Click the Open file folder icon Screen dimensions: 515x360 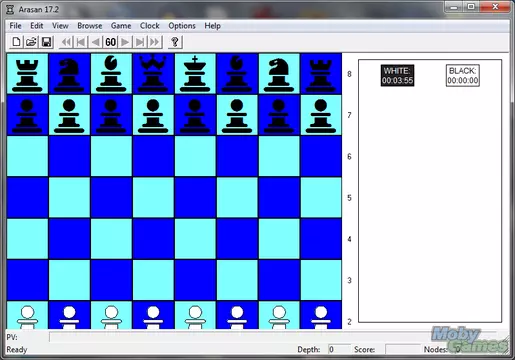tap(31, 42)
